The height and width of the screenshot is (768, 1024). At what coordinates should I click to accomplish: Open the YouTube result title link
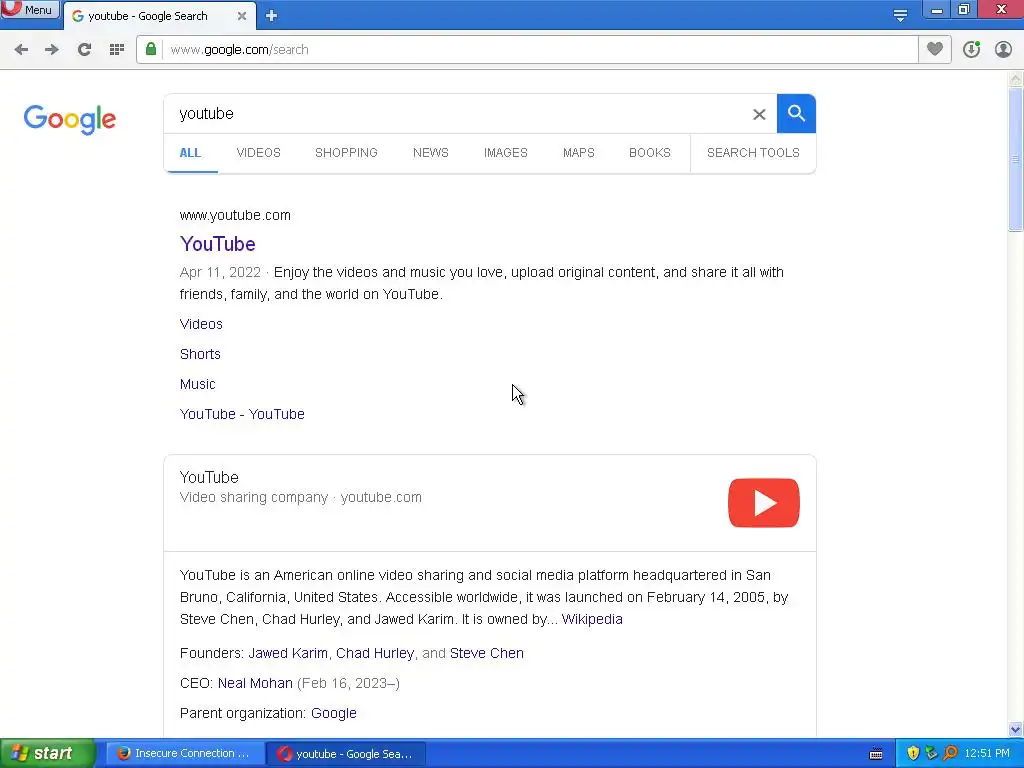point(217,244)
